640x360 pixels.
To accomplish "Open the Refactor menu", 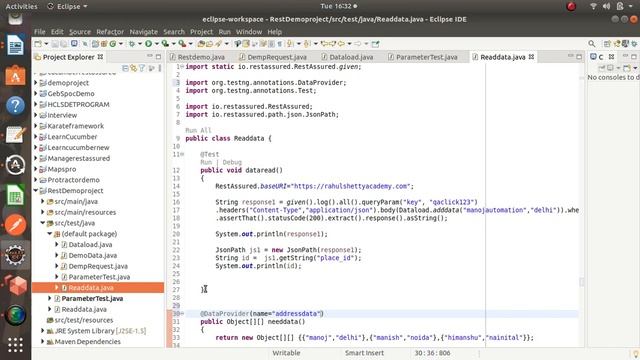I will (110, 31).
